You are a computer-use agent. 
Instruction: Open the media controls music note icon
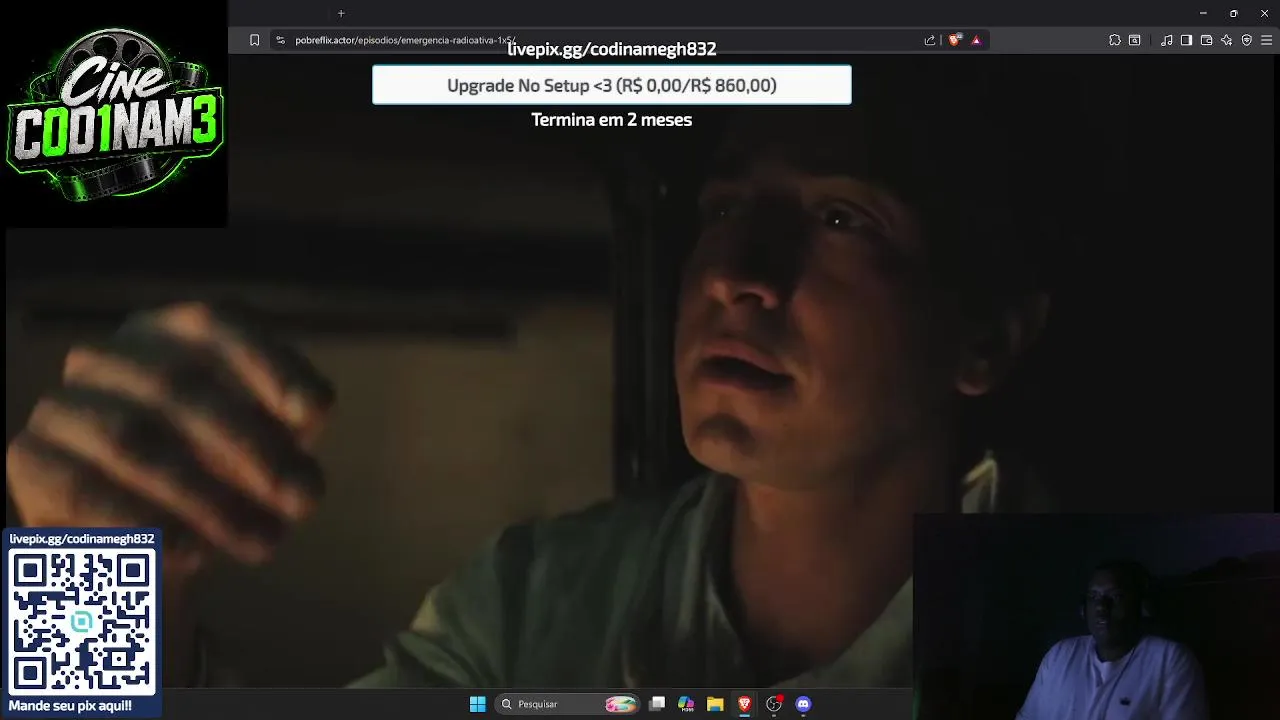click(x=1167, y=40)
